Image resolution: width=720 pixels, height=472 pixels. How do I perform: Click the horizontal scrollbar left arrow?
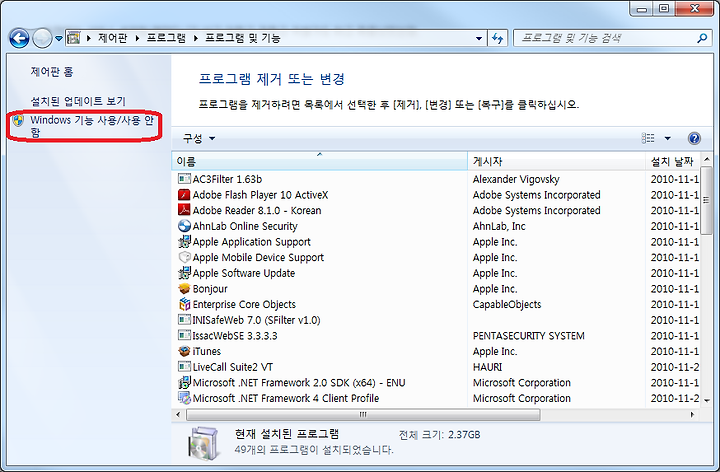pyautogui.click(x=179, y=415)
